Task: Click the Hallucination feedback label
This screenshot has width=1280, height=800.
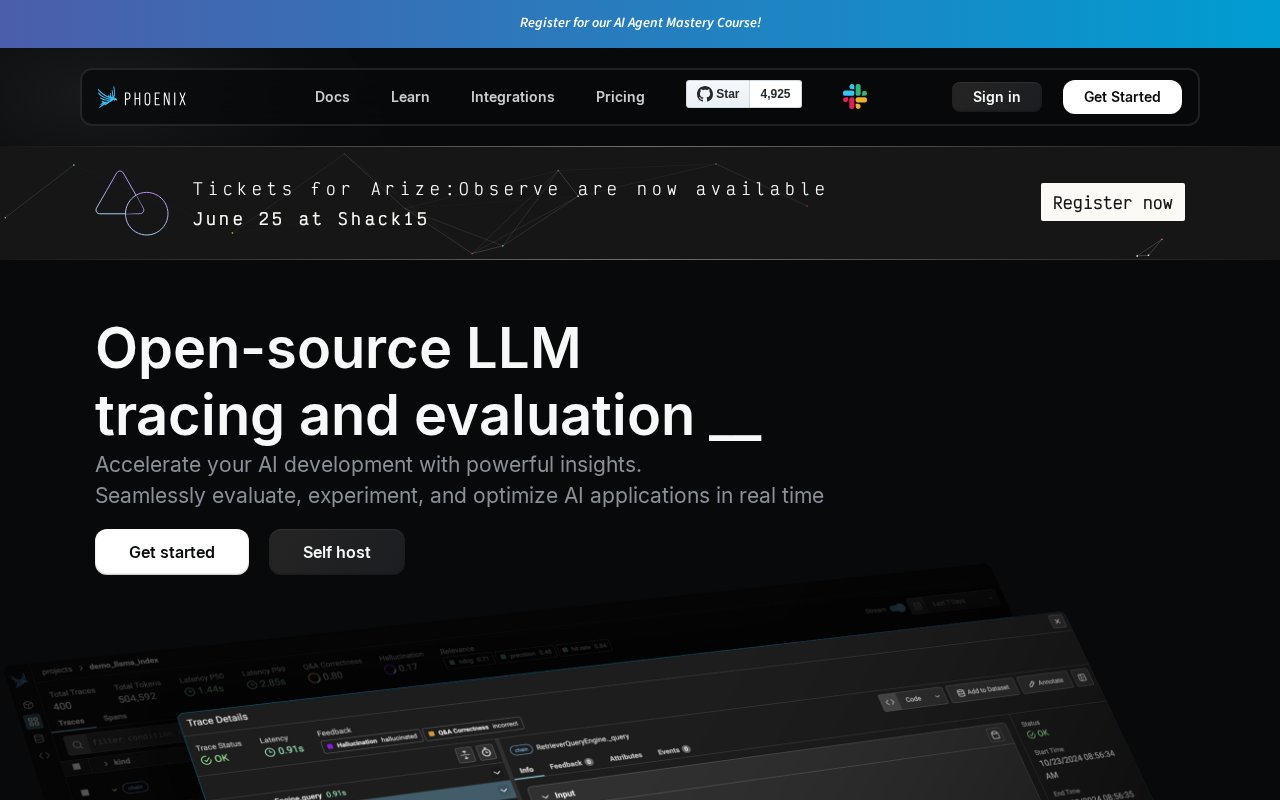Action: click(372, 743)
